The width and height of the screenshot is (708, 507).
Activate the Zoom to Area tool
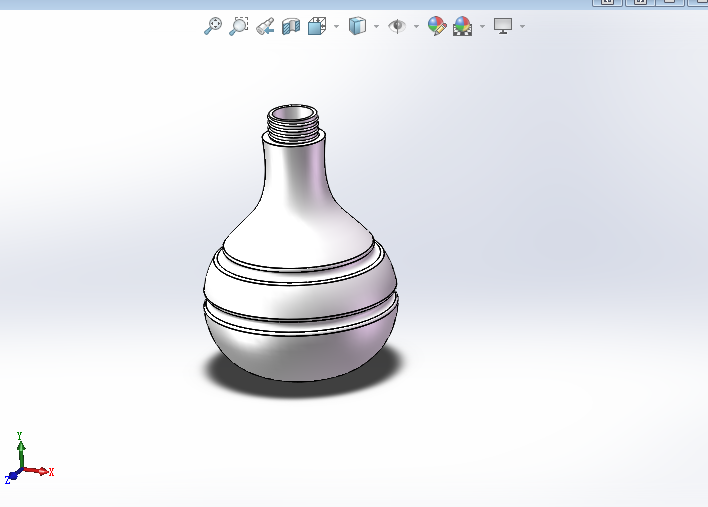239,26
